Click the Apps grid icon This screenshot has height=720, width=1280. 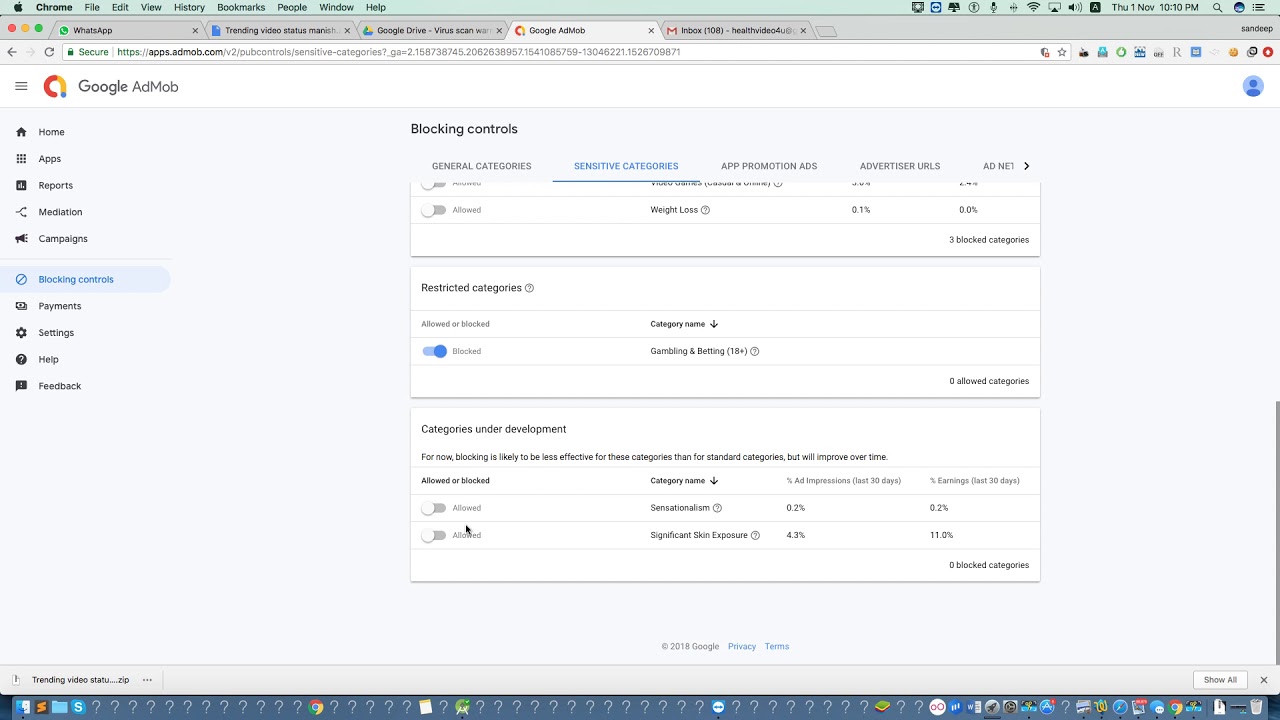[21, 158]
